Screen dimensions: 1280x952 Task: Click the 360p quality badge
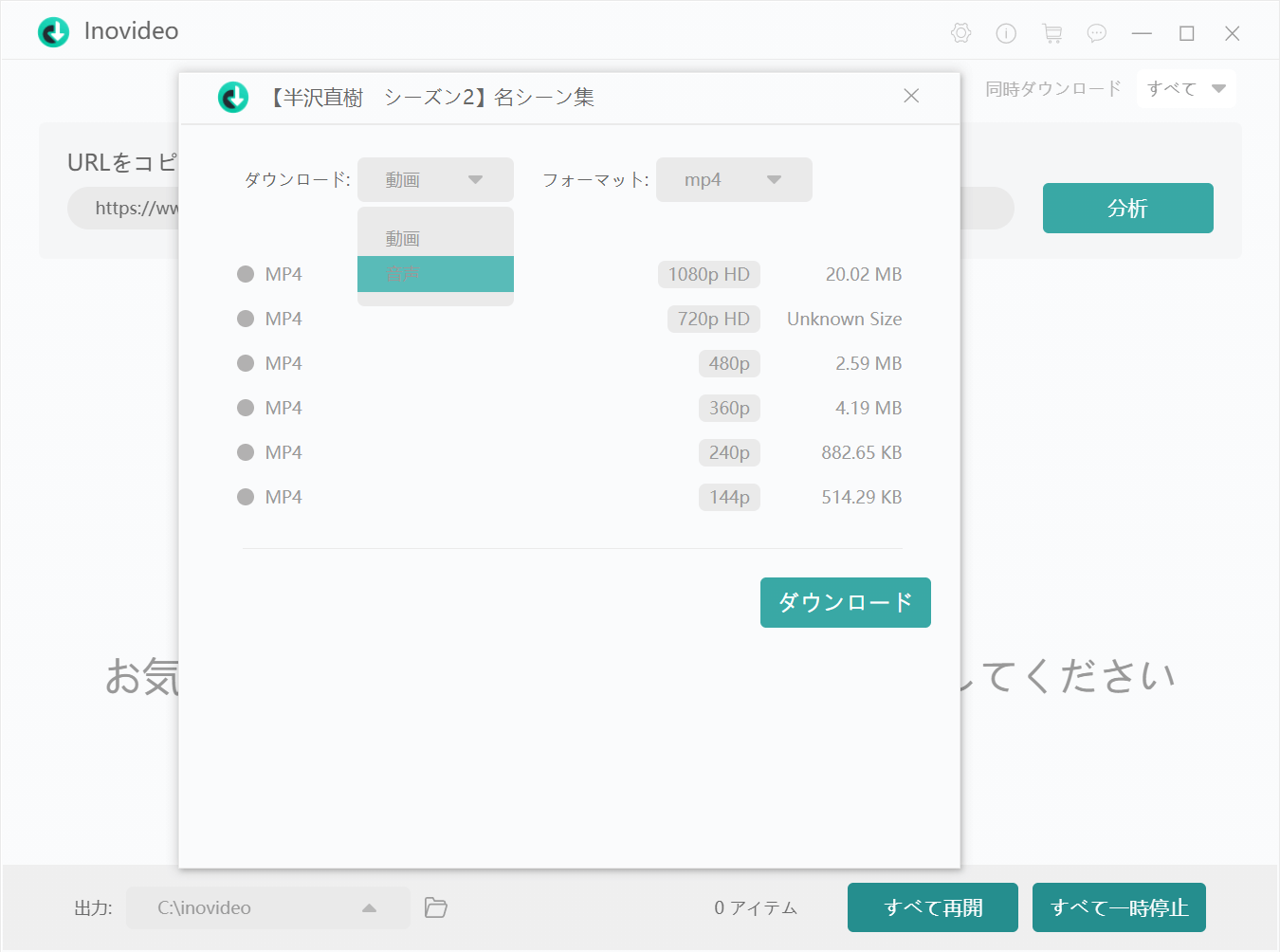click(729, 408)
